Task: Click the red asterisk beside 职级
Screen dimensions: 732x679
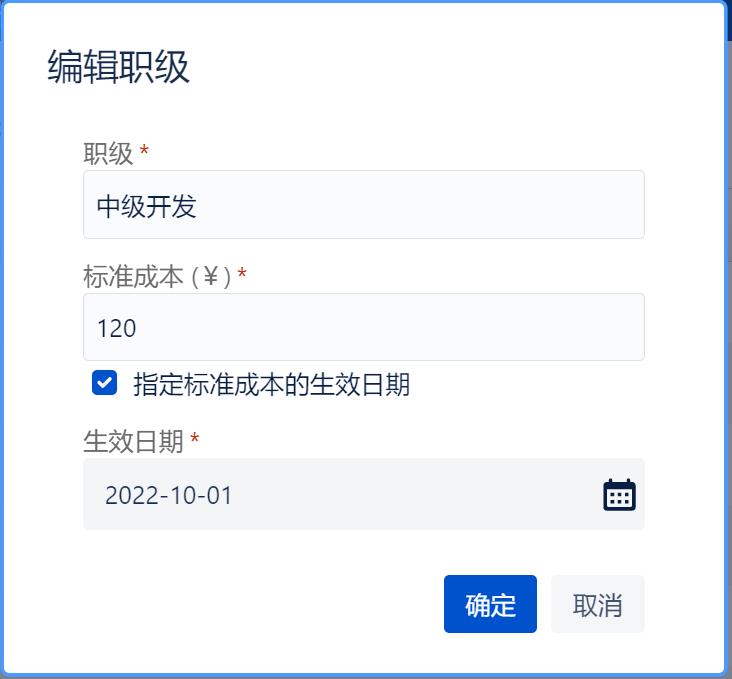Action: [x=144, y=152]
